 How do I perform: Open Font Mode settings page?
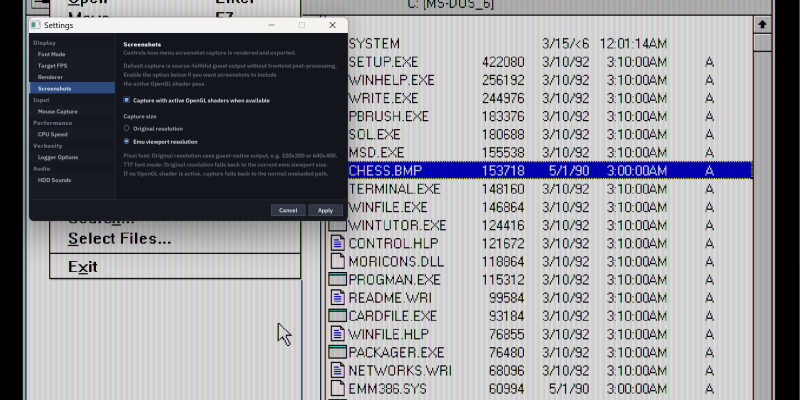[x=52, y=54]
